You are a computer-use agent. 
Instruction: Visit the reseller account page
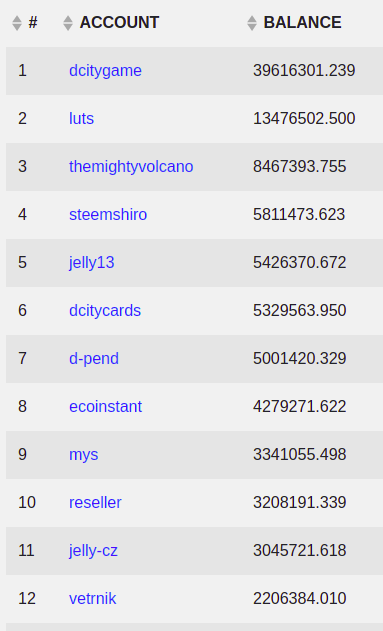coord(95,503)
